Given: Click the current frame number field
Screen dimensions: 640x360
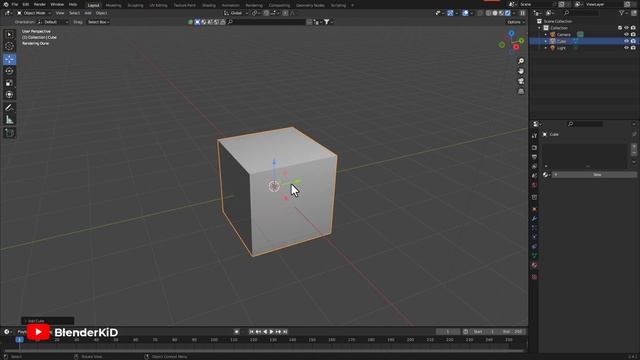Looking at the screenshot, I should tap(448, 332).
